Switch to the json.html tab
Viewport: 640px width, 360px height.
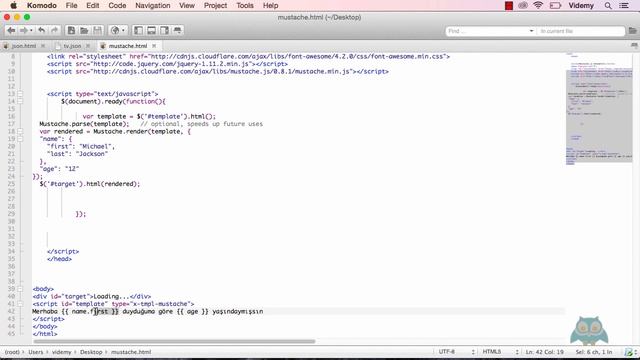pos(24,46)
